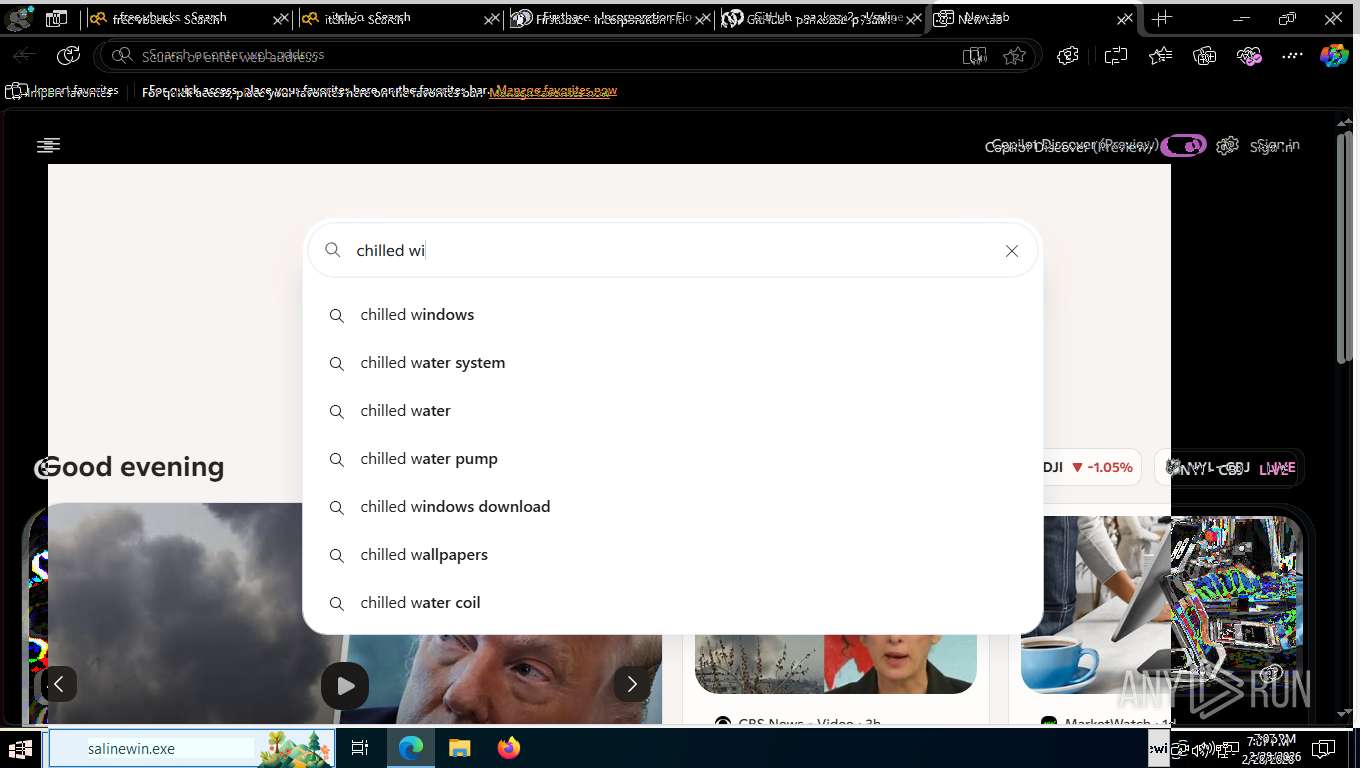Screen dimensions: 1360x768
Task: Click the Sign in link
Action: [x=1275, y=146]
